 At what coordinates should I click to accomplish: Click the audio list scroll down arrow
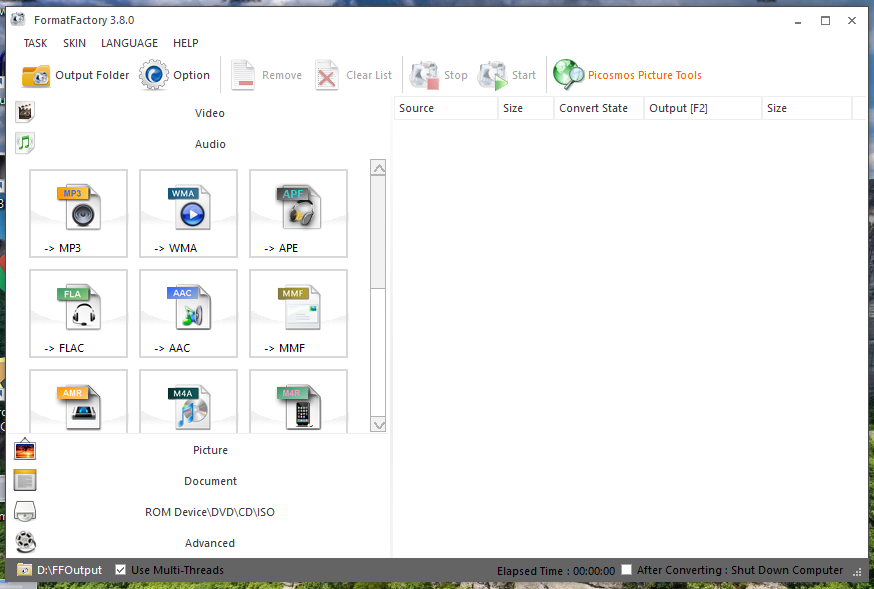tap(378, 425)
